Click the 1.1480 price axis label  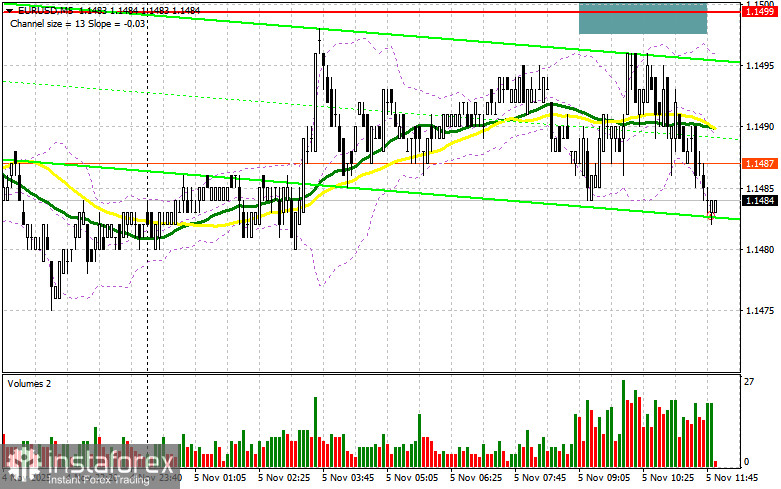(x=760, y=249)
